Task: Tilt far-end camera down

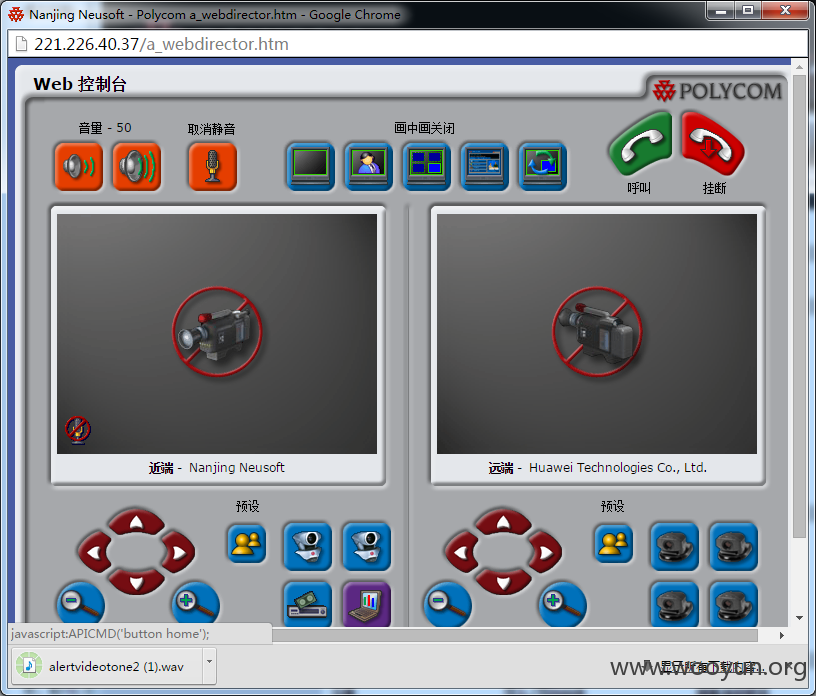Action: coord(503,581)
